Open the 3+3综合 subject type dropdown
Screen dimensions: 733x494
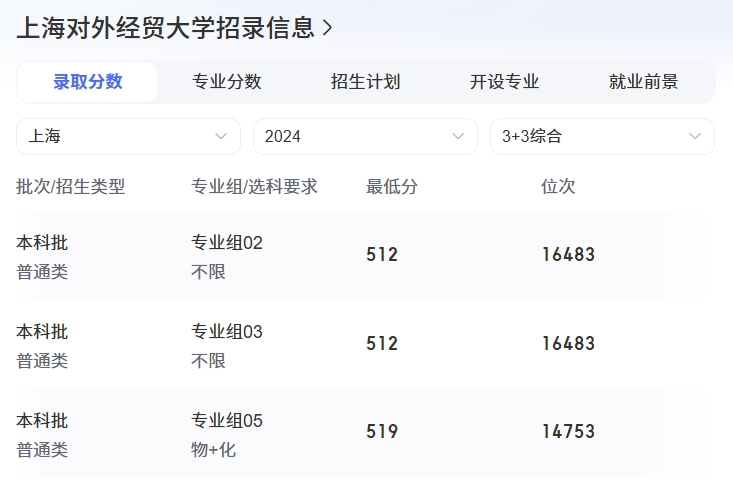[602, 136]
